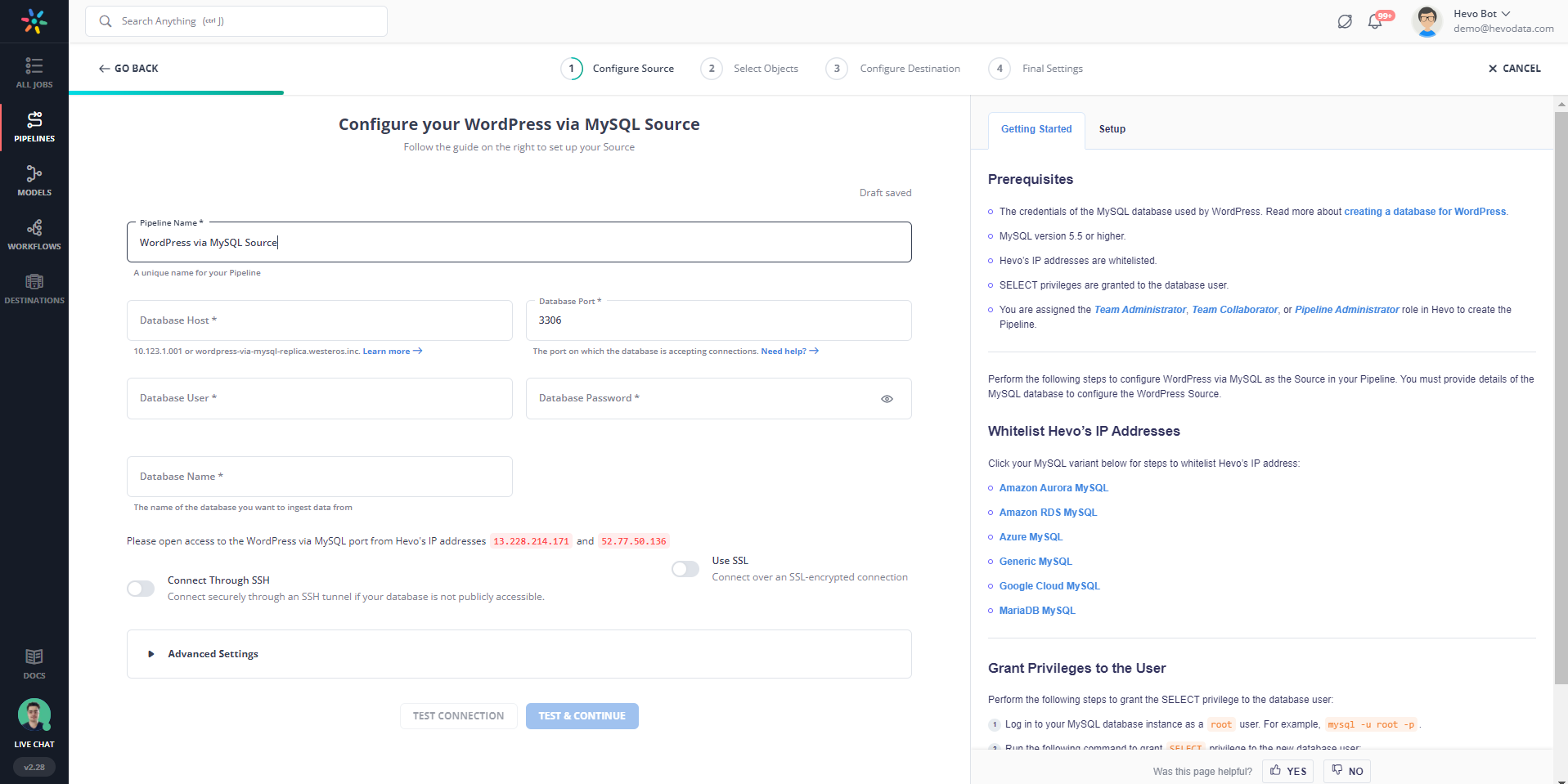1568x784 pixels.
Task: Open notifications from the bell icon
Action: (1375, 20)
